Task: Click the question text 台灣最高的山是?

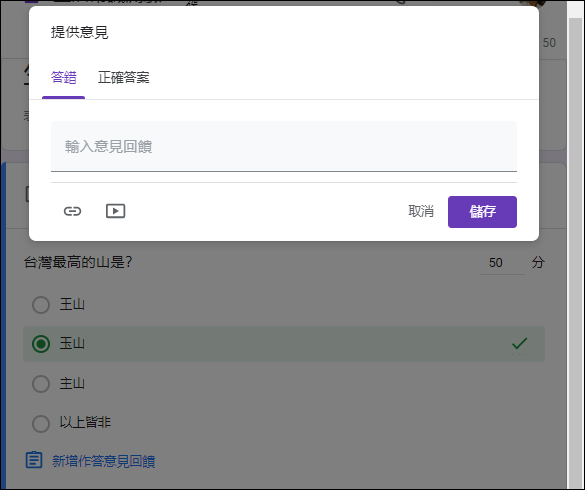Action: coord(78,262)
